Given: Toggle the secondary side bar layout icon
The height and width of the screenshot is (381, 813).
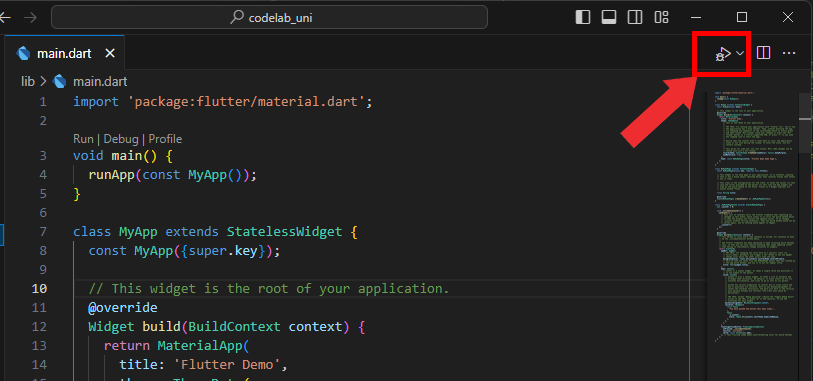Looking at the screenshot, I should (x=635, y=17).
